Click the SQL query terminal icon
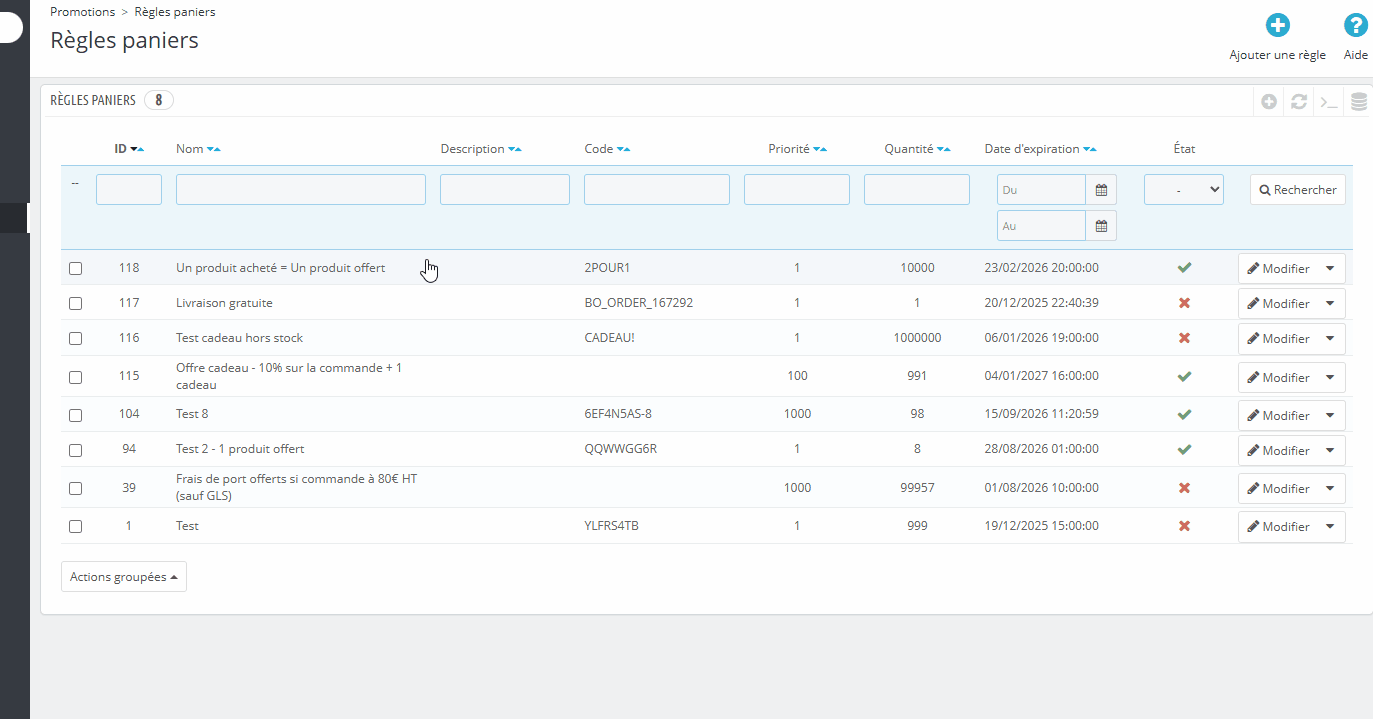Image resolution: width=1373 pixels, height=719 pixels. (x=1329, y=102)
